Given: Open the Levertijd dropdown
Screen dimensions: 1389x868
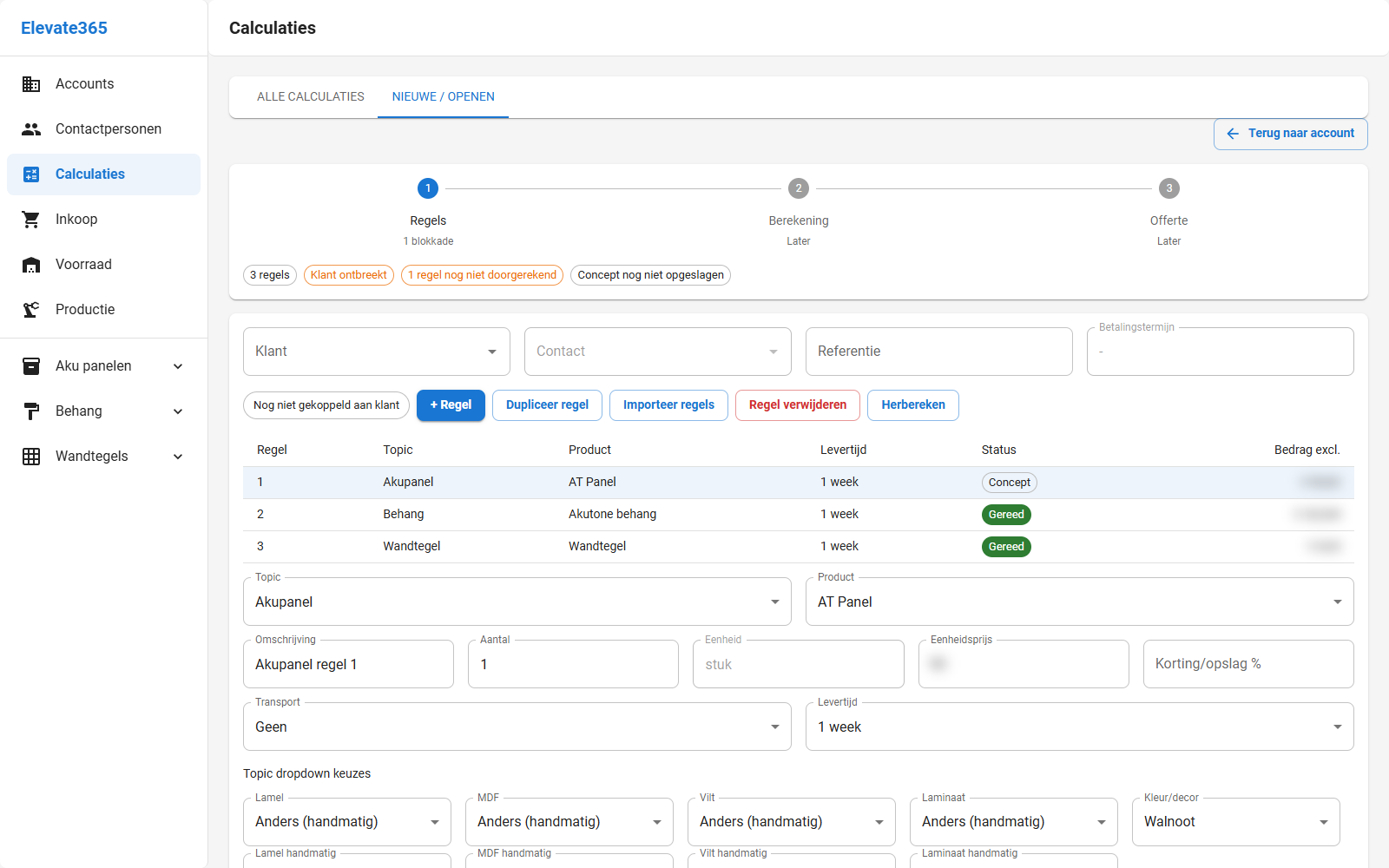Looking at the screenshot, I should [x=1080, y=727].
